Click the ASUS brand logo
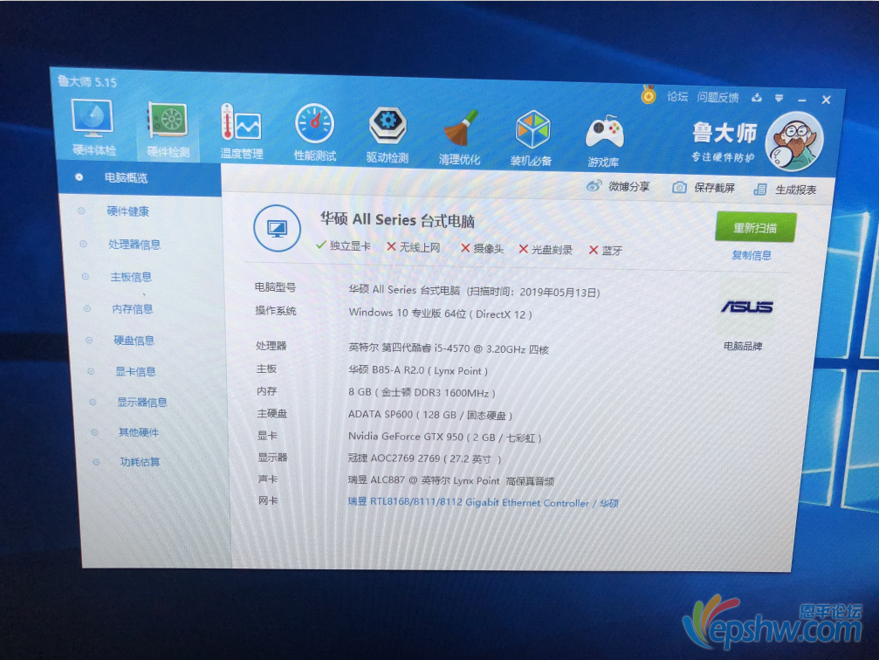Image resolution: width=879 pixels, height=660 pixels. (x=747, y=307)
